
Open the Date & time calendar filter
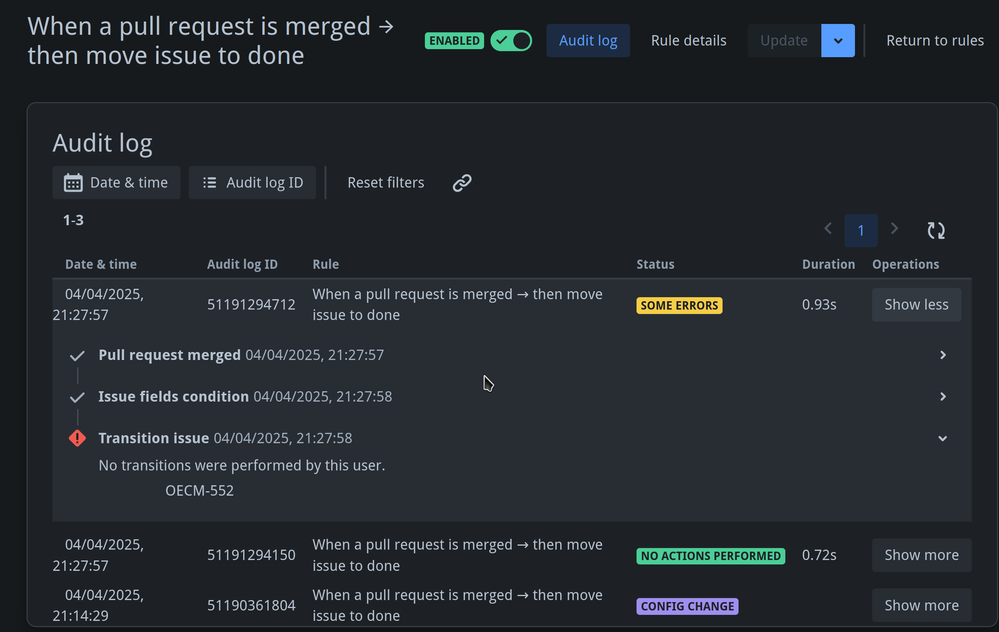(x=116, y=182)
